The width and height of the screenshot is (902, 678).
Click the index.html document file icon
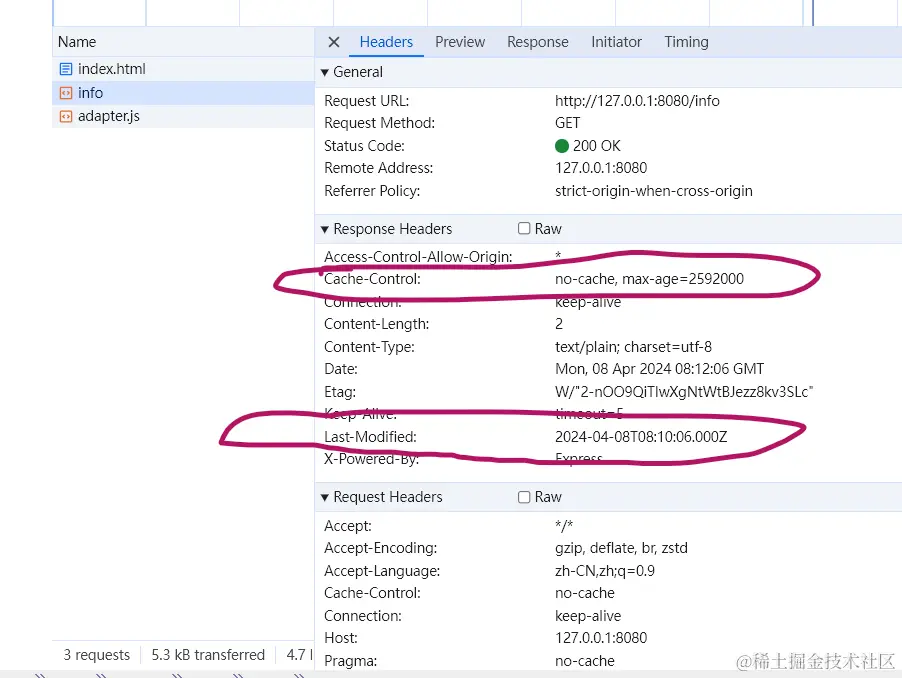coord(66,69)
